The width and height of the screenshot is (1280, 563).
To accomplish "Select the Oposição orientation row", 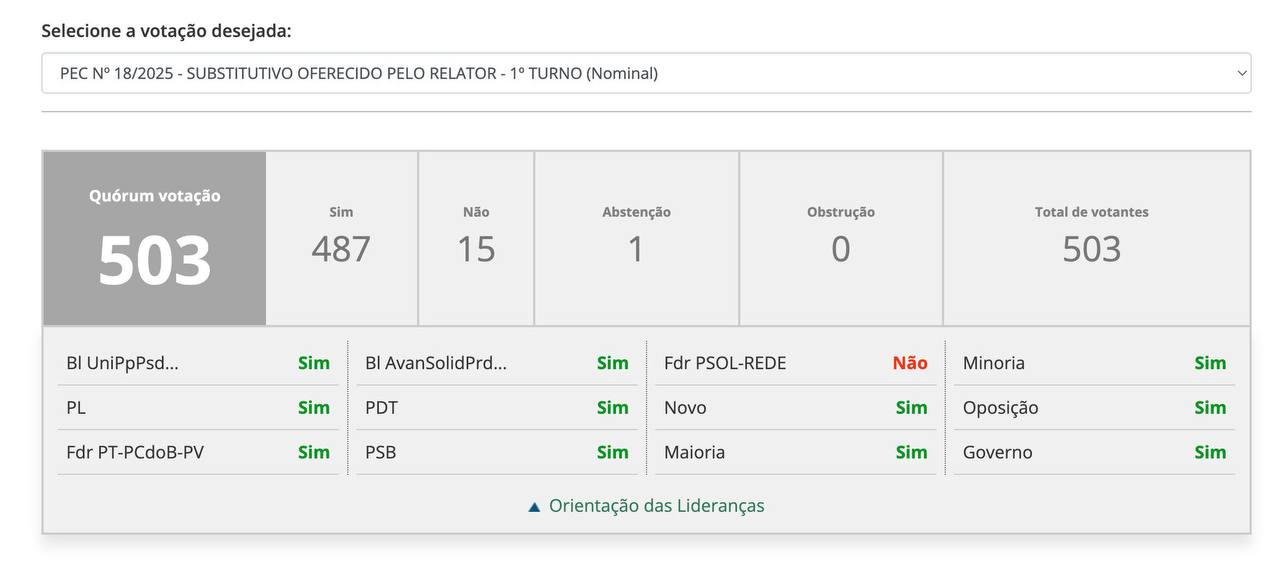I will point(1094,408).
